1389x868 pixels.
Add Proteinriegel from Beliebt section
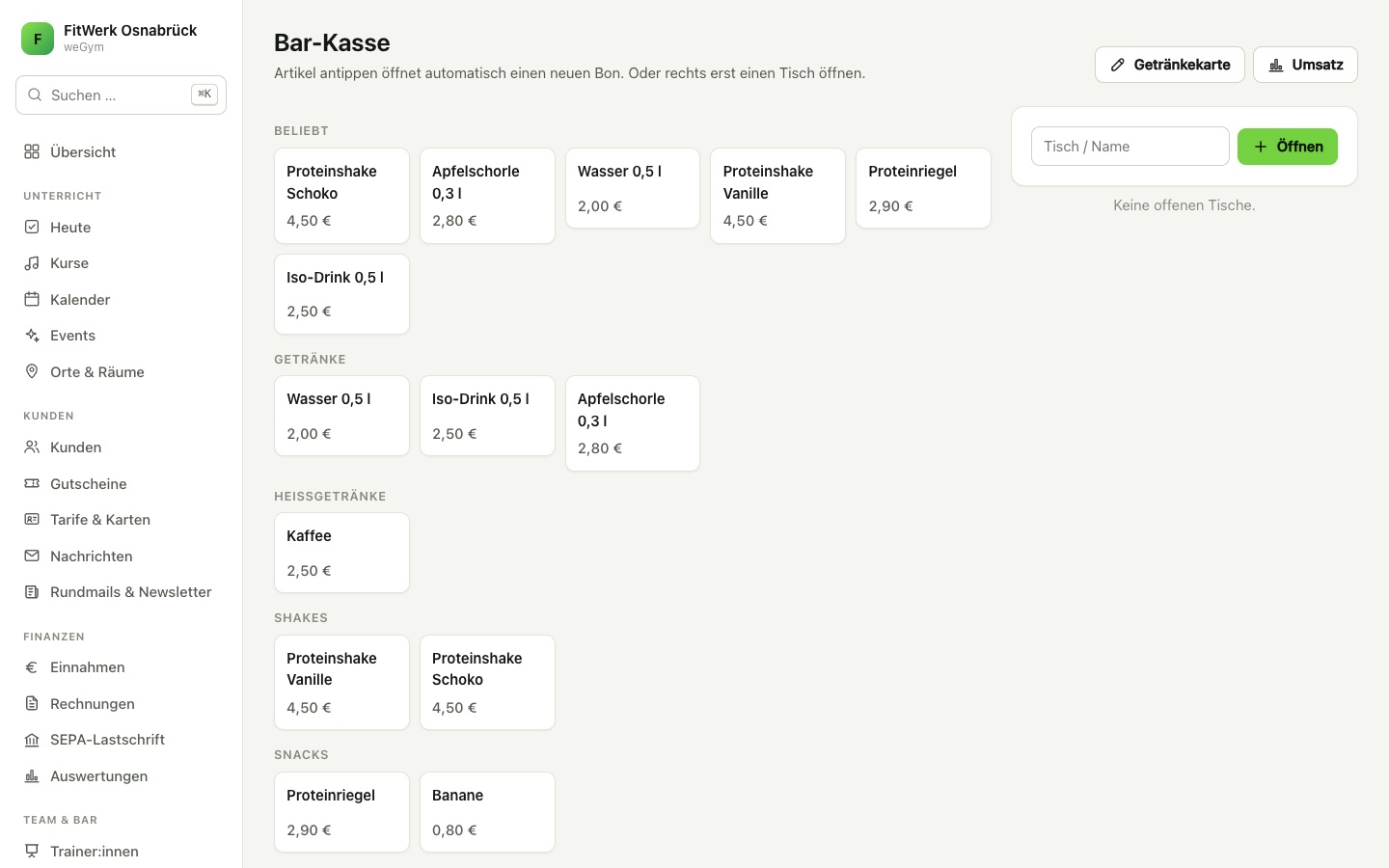(923, 188)
